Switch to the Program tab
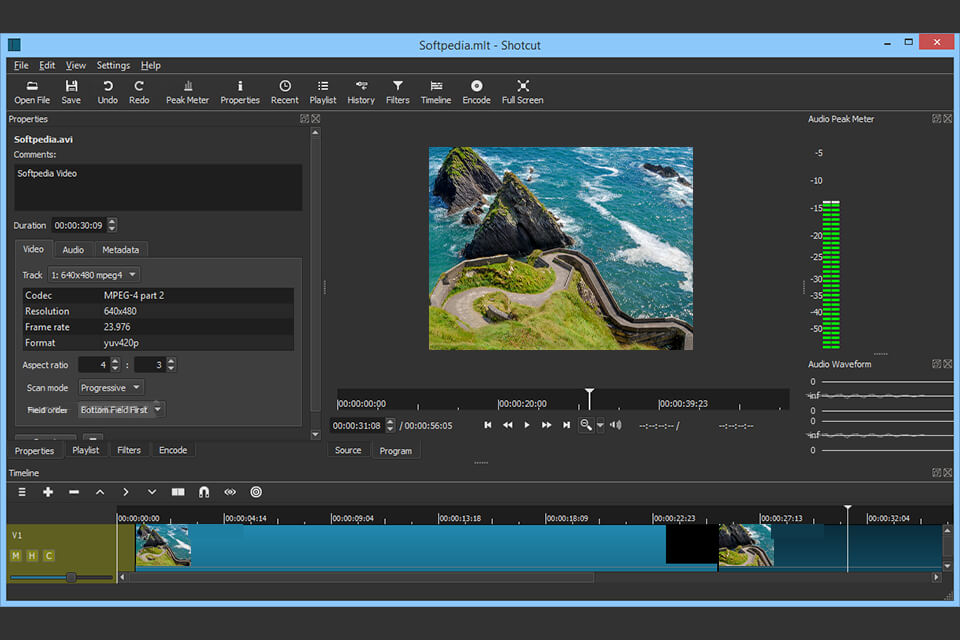This screenshot has width=960, height=640. [396, 451]
